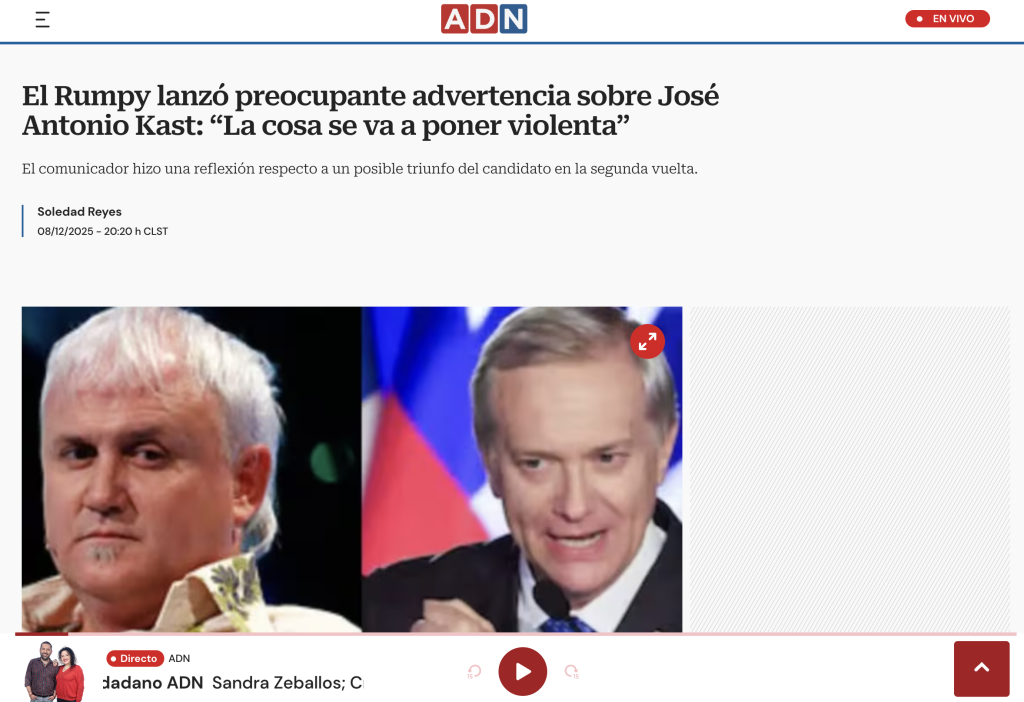The image size is (1024, 702).
Task: Select Sandra Zeballos program ticker text
Action: (287, 683)
